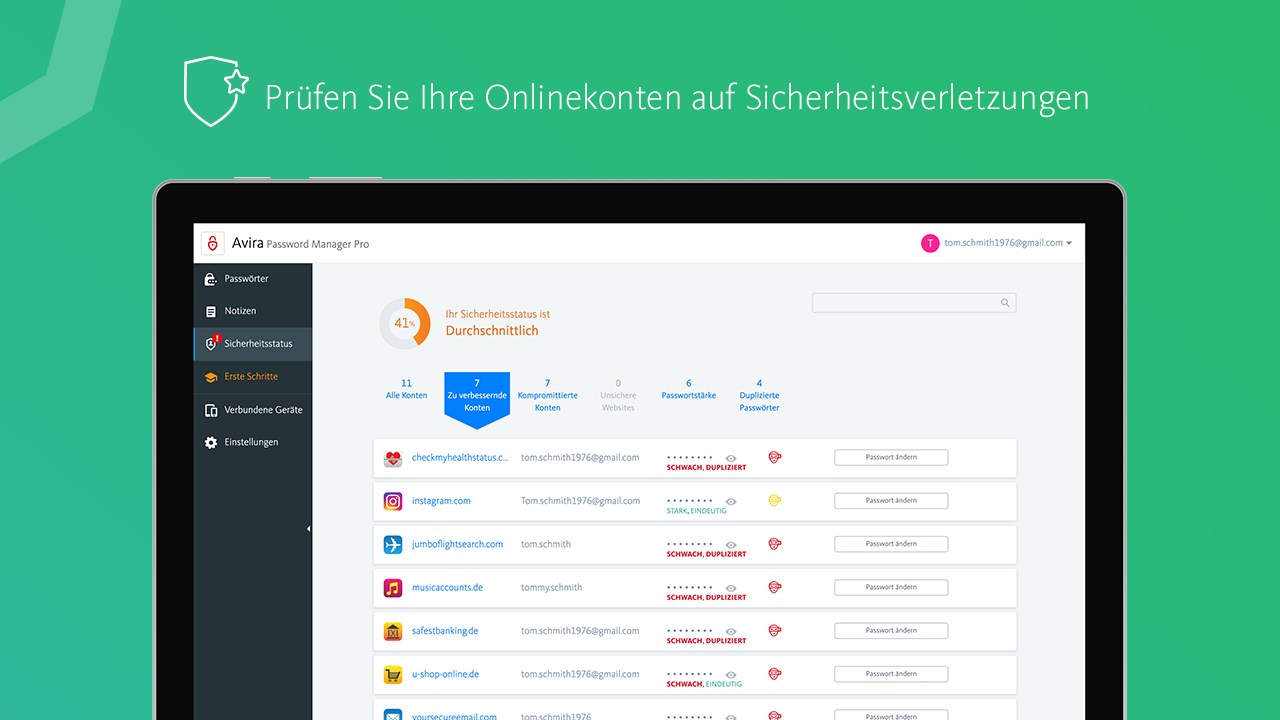The image size is (1280, 720).
Task: Open the checkmyhealthstatus.c... link
Action: pyautogui.click(x=460, y=457)
